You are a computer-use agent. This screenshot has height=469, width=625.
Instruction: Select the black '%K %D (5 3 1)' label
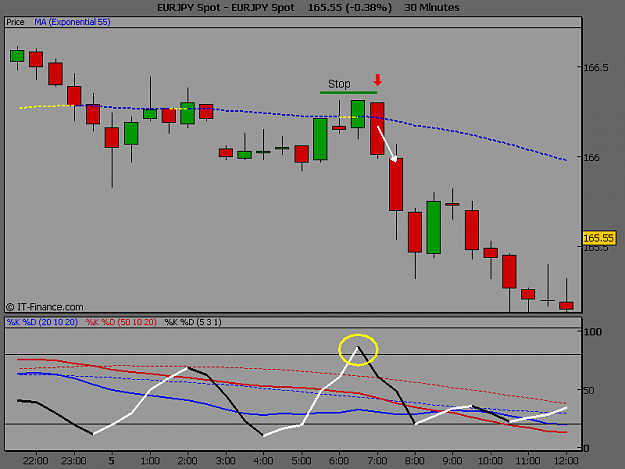pos(193,322)
